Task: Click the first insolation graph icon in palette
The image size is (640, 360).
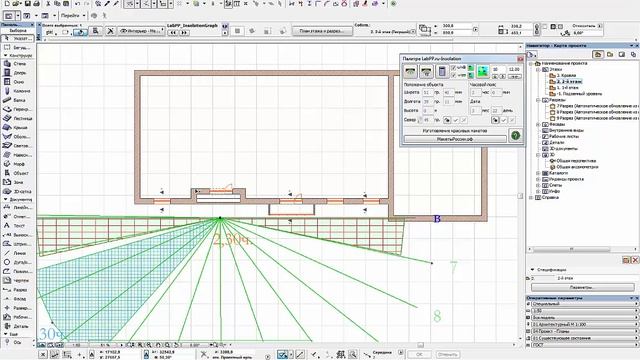Action: coord(411,71)
